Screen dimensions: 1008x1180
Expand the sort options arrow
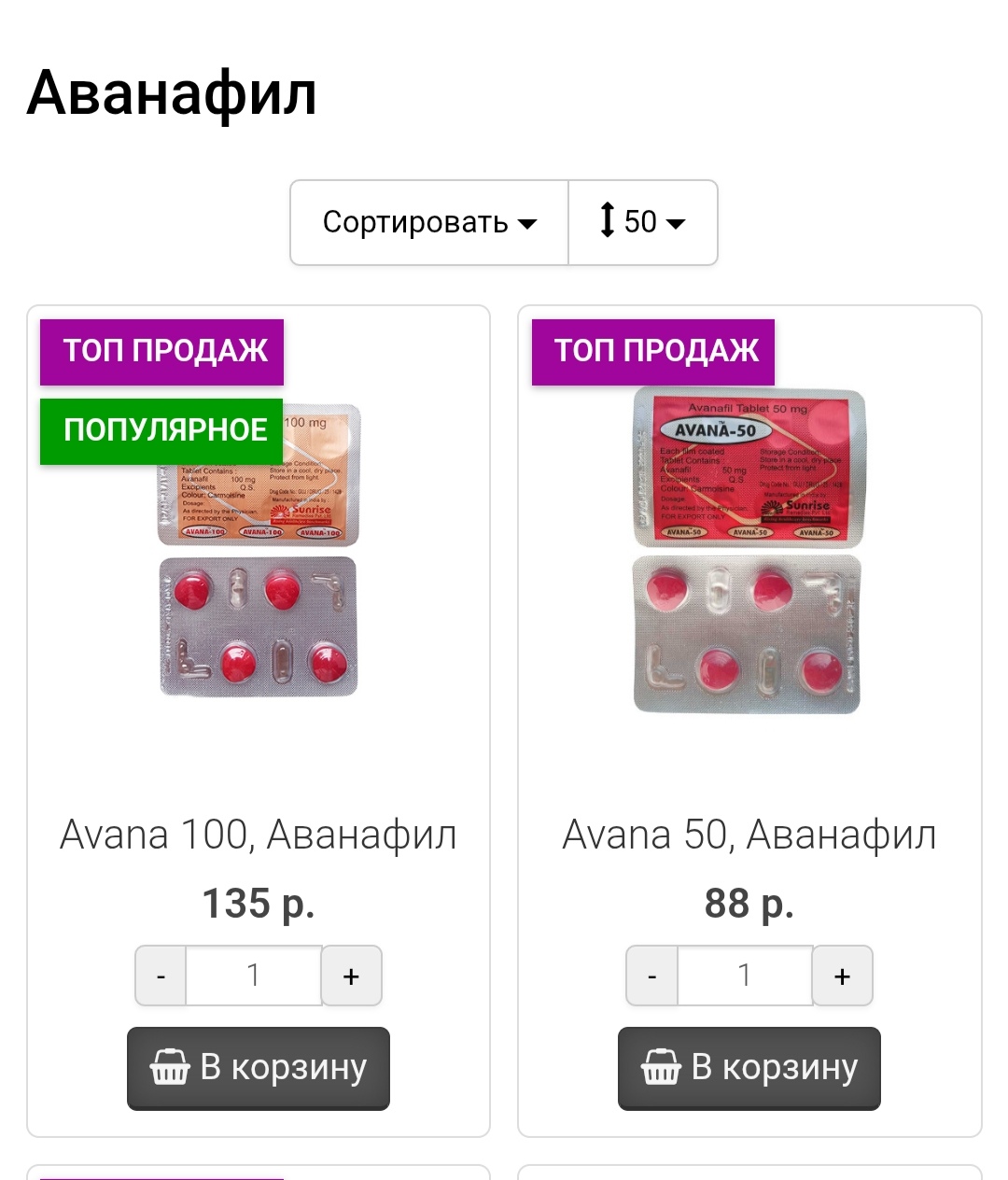(x=527, y=224)
